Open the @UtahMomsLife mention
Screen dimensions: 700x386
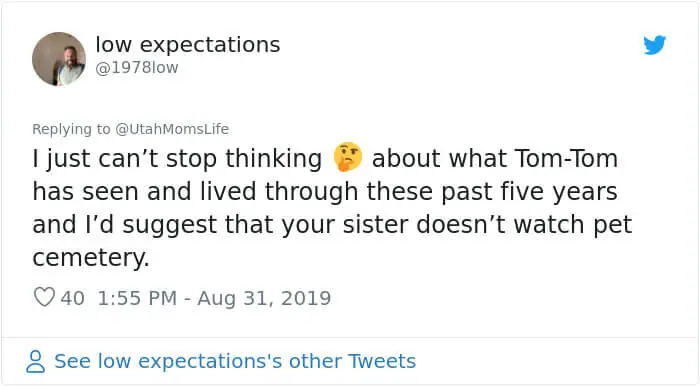point(172,129)
